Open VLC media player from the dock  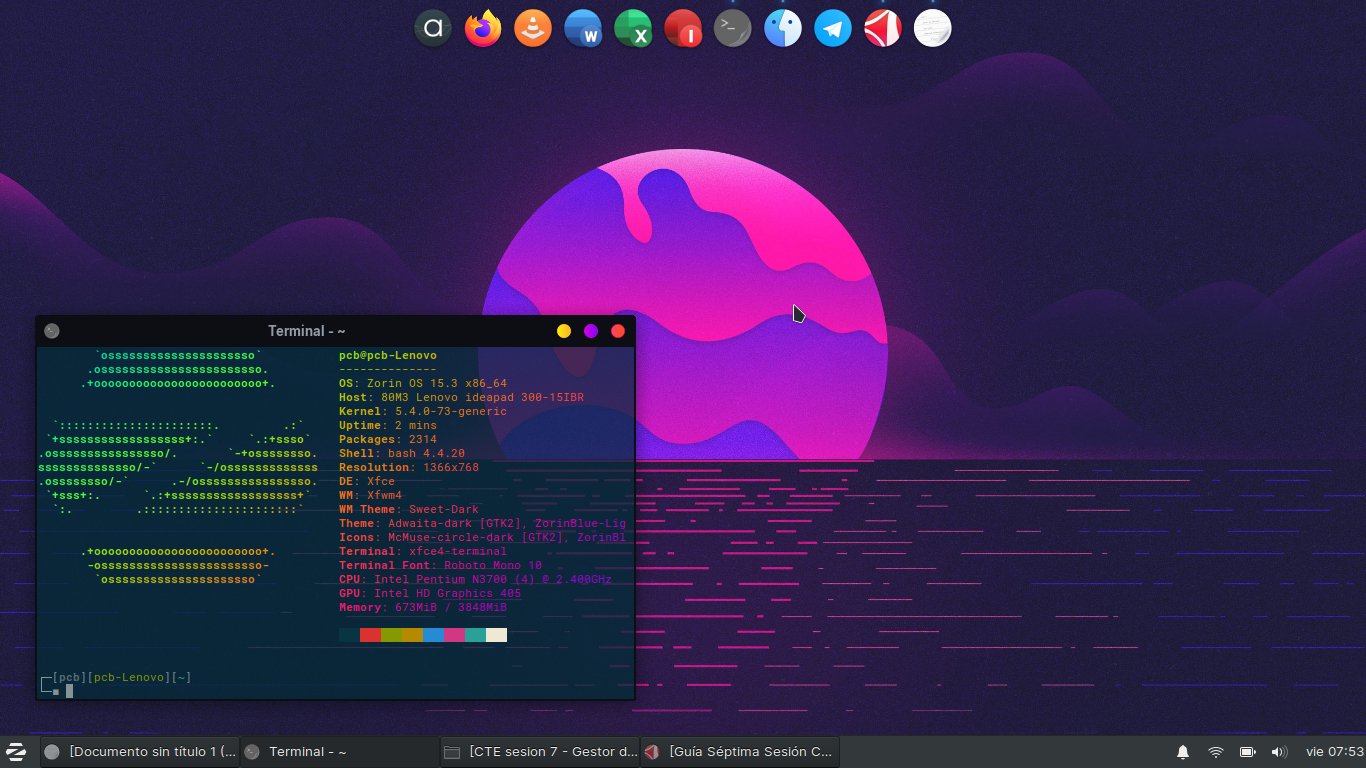pyautogui.click(x=533, y=29)
